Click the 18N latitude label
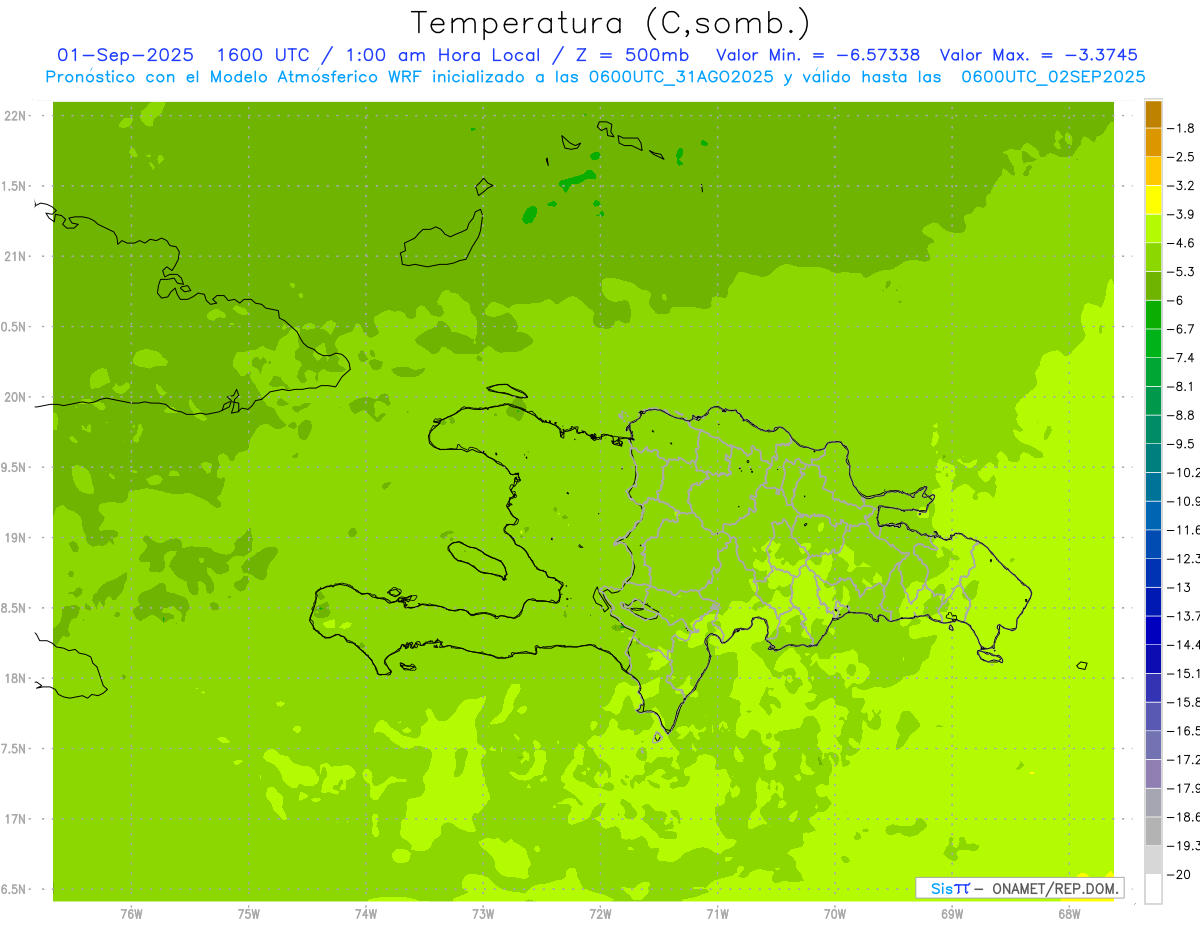The width and height of the screenshot is (1200, 927). [x=17, y=679]
